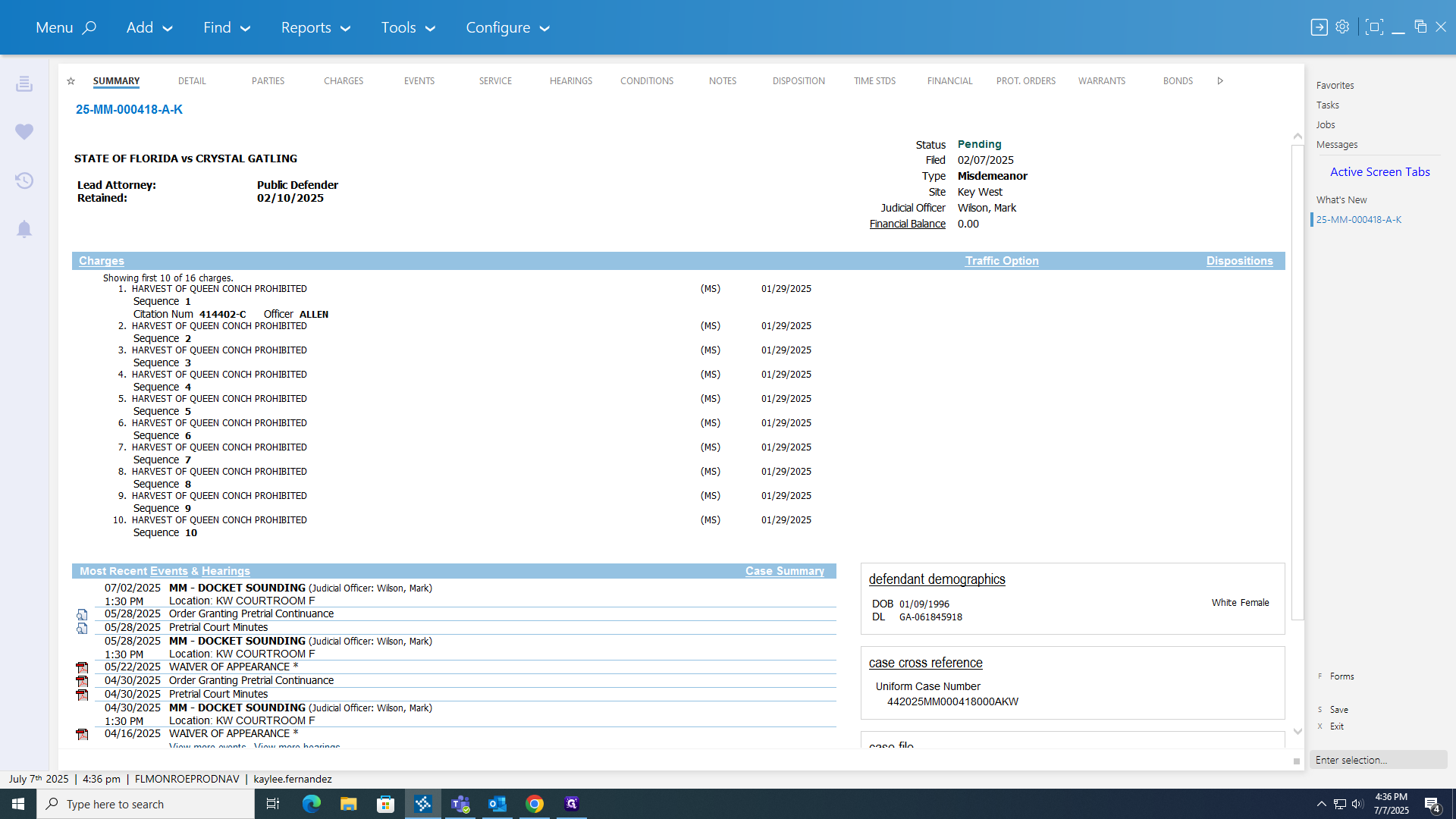This screenshot has width=1456, height=819.
Task: Click the full-screen frame icon in header
Action: (1374, 27)
